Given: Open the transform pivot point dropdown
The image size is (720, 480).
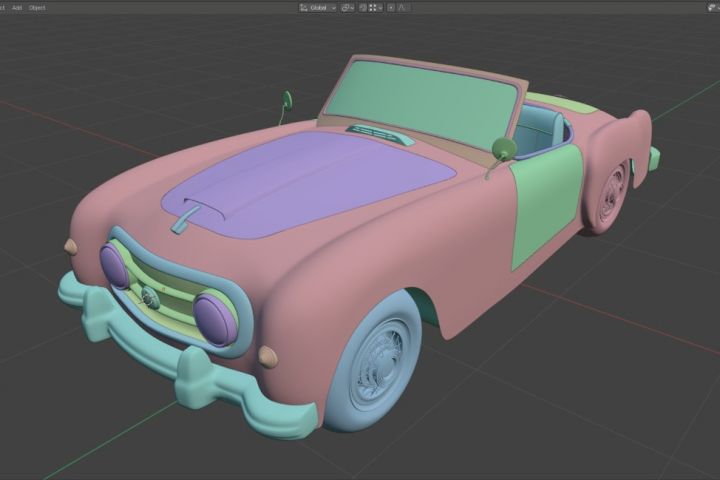Looking at the screenshot, I should point(347,7).
